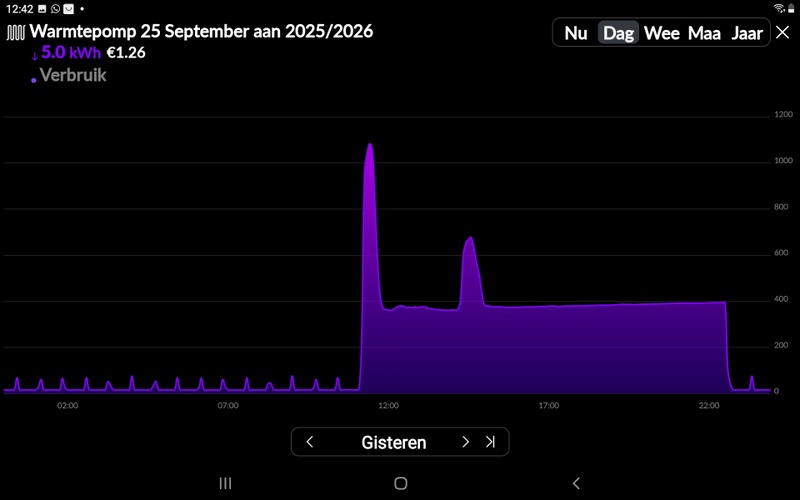This screenshot has height=500, width=800.
Task: Close the Warmtepomp graph view
Action: (x=783, y=32)
